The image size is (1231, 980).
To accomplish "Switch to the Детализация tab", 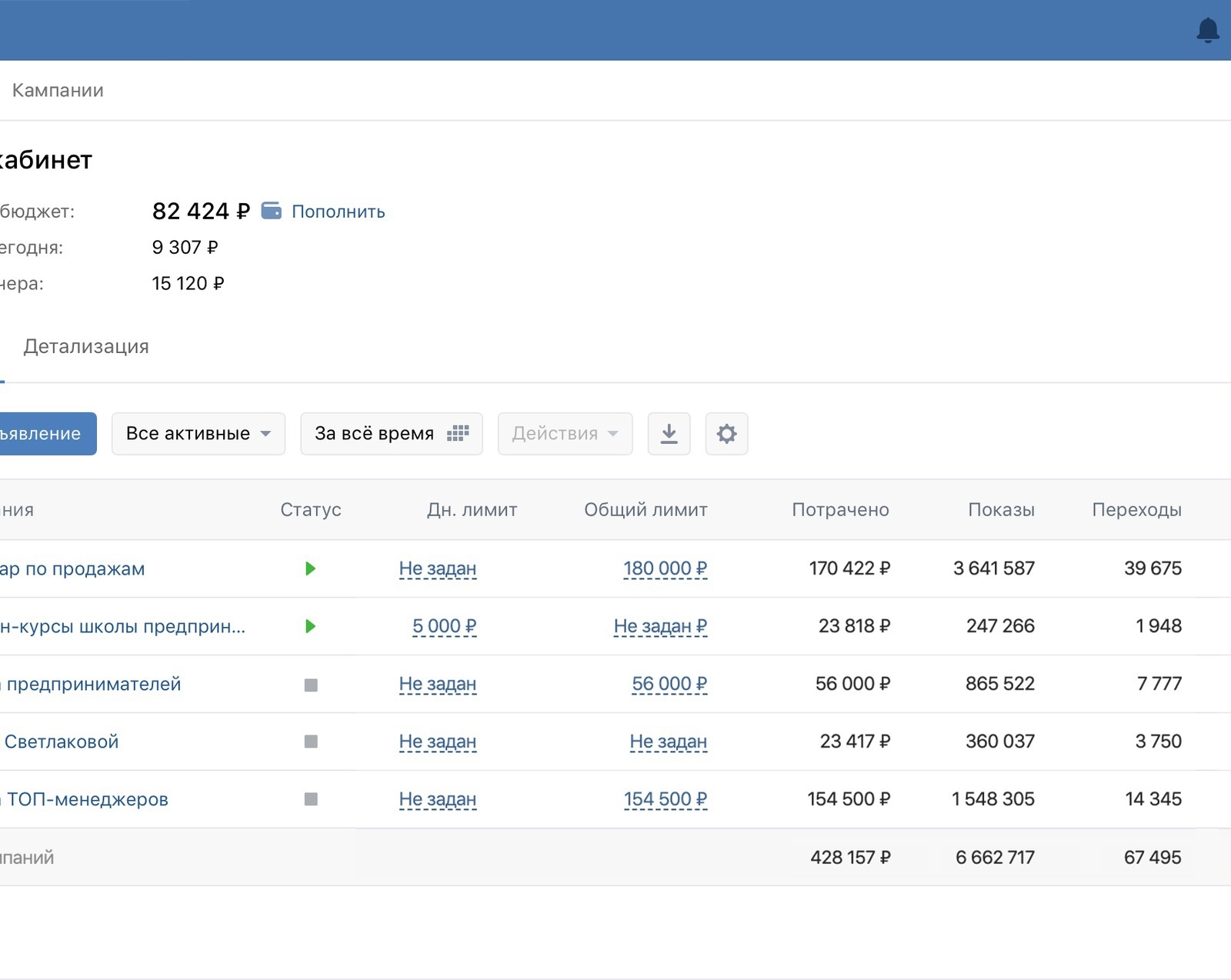I will [86, 346].
